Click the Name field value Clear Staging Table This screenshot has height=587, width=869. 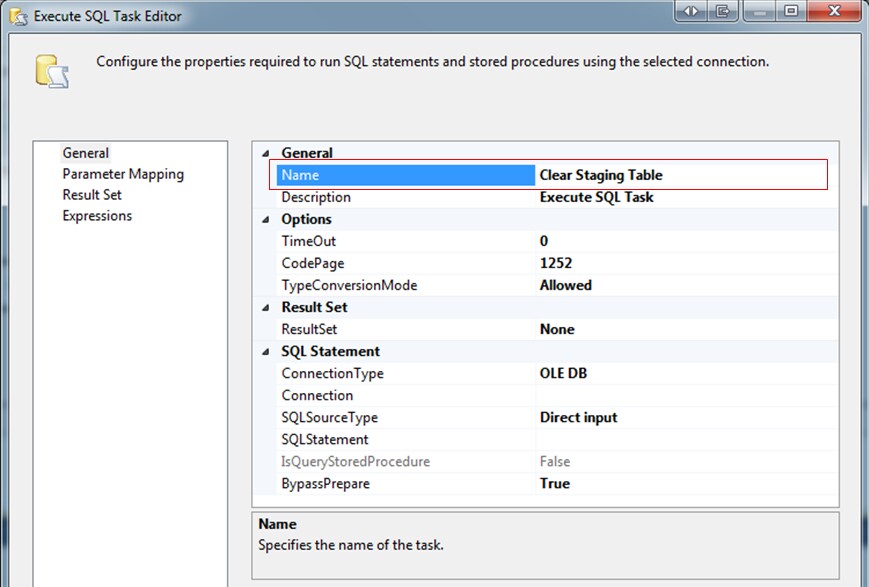point(680,175)
